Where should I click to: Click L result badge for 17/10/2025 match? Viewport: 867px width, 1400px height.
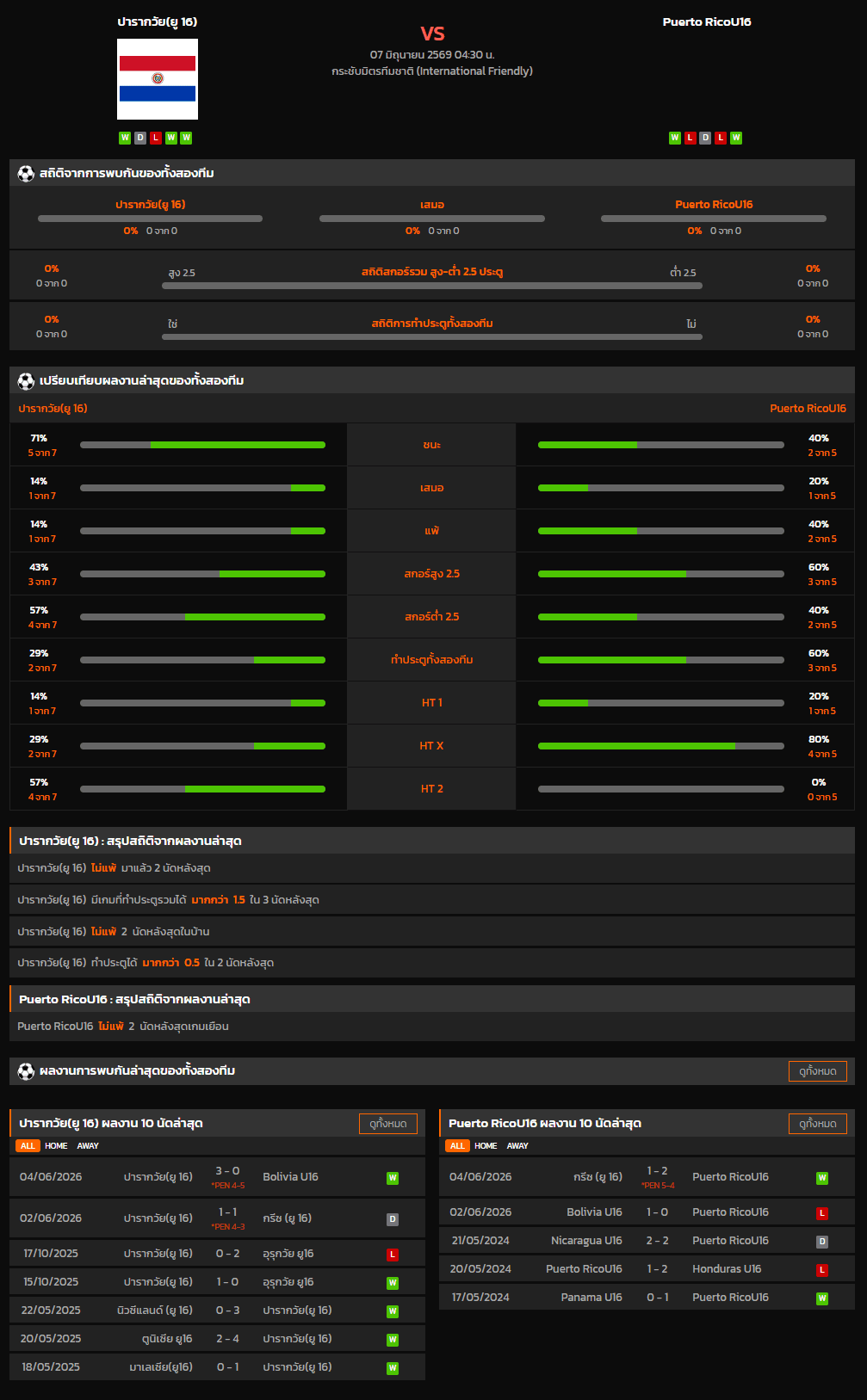pos(393,1255)
